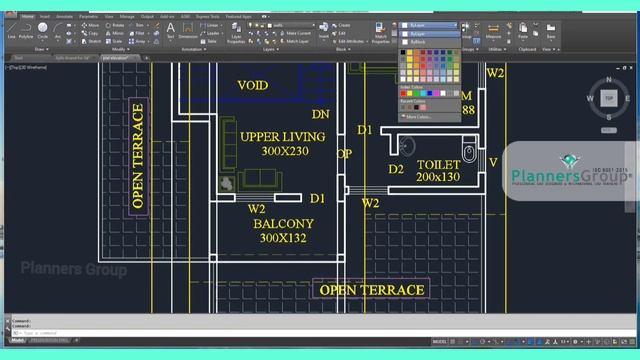Select the Arc tool
640x360 pixels.
tap(58, 31)
